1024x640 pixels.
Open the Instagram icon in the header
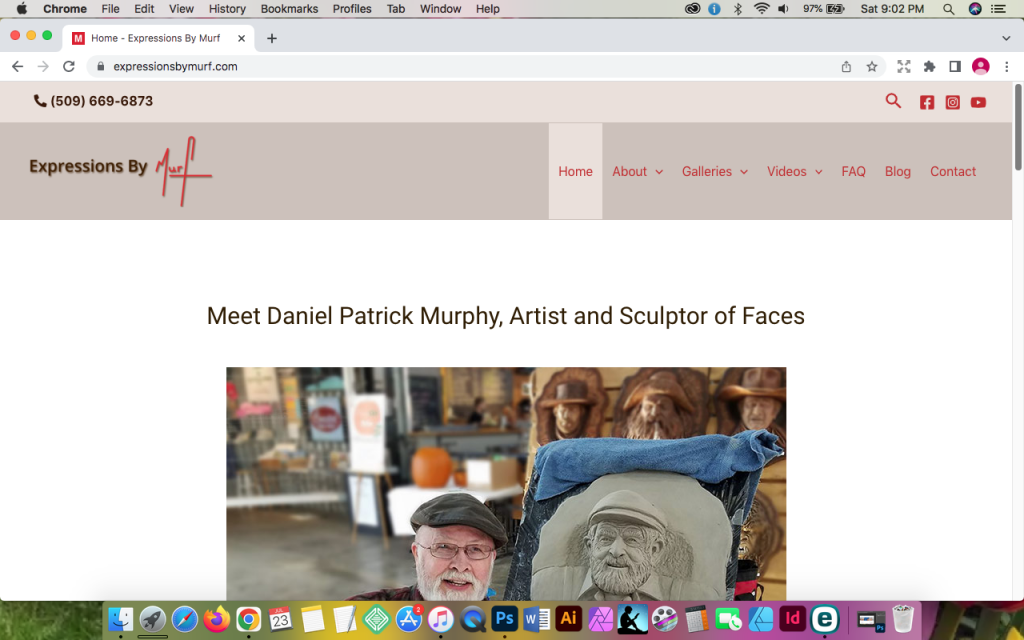pos(952,101)
